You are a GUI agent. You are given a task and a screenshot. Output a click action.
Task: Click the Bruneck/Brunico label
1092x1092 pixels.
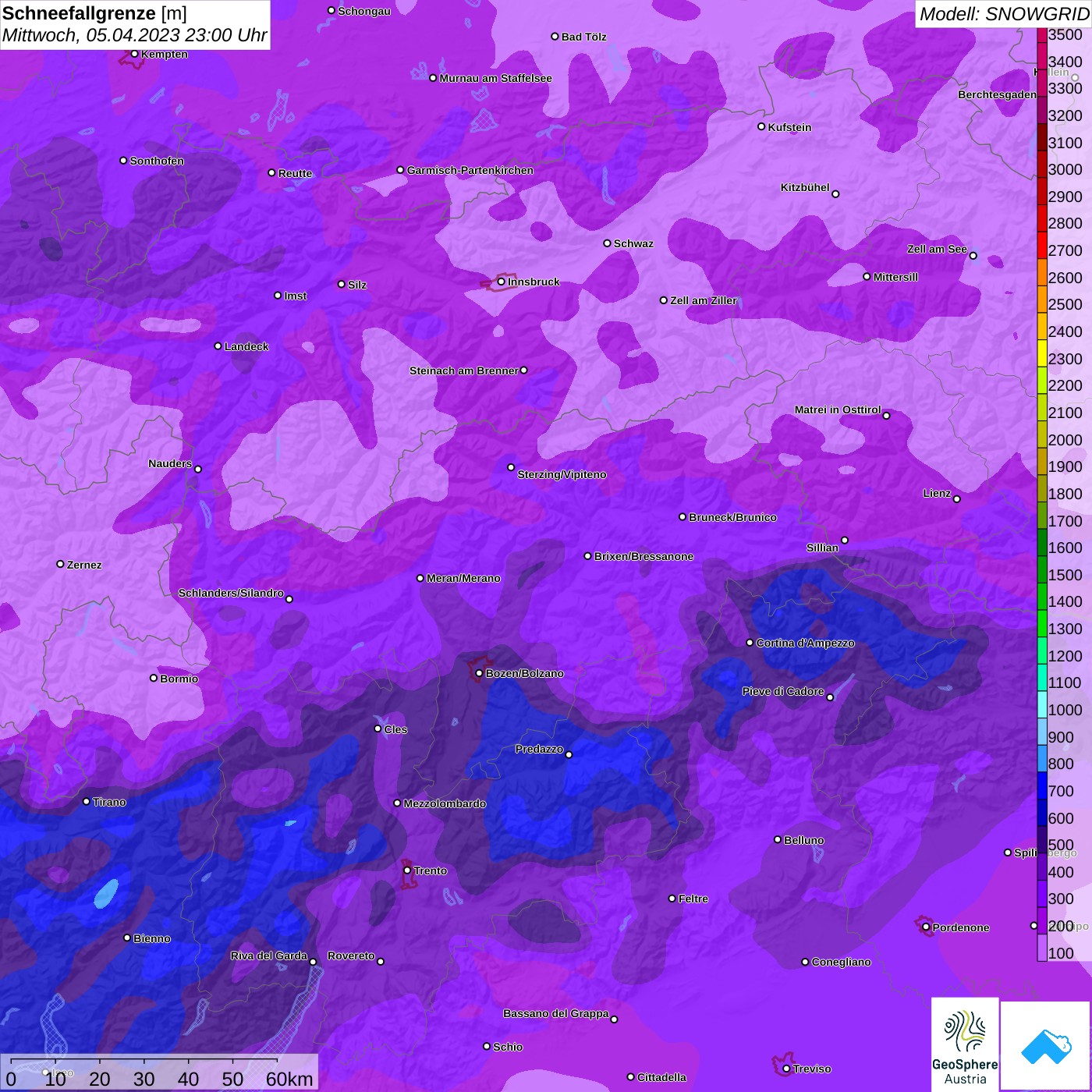[732, 517]
